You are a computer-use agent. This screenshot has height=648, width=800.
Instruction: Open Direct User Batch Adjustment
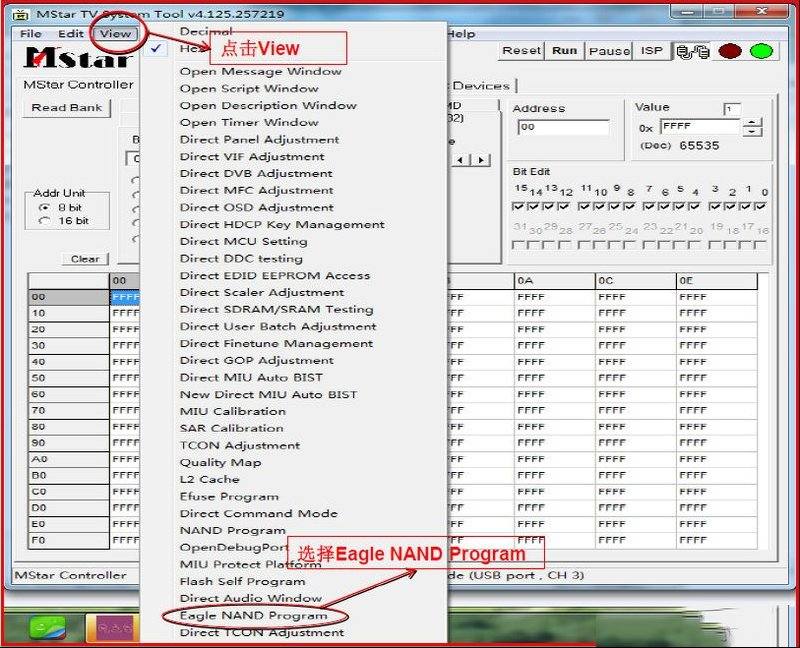(x=278, y=327)
